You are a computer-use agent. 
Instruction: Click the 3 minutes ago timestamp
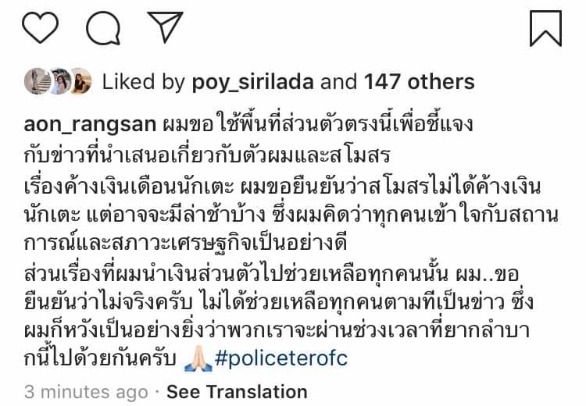(x=86, y=392)
